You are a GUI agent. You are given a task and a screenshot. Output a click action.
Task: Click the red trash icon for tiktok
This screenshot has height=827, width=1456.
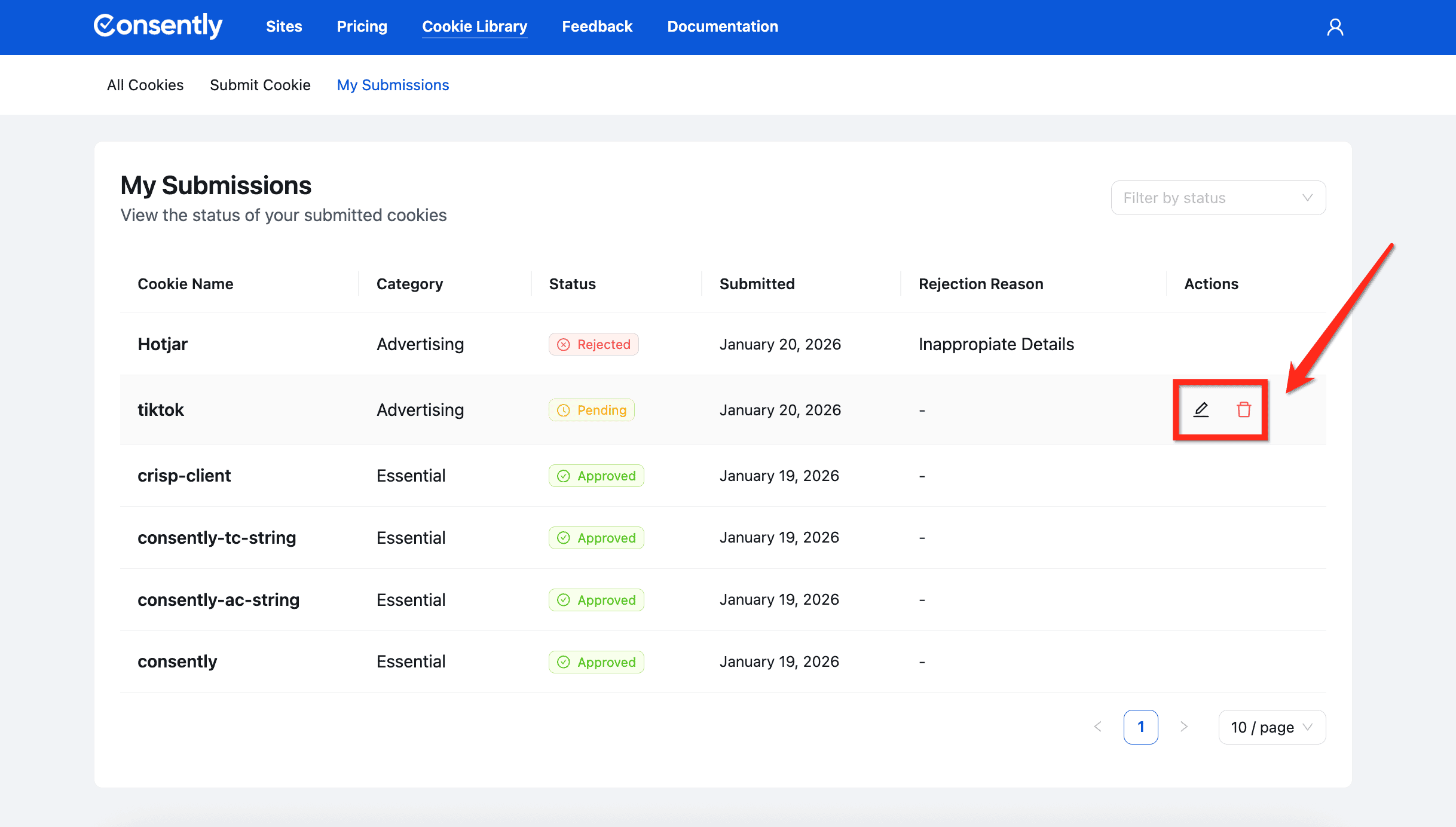1244,410
